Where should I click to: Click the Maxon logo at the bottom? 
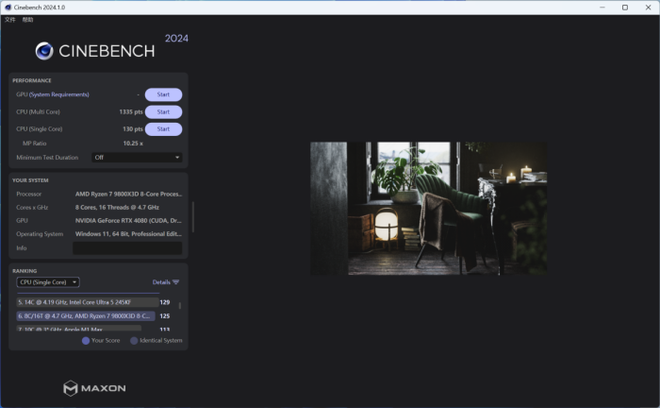tap(95, 388)
